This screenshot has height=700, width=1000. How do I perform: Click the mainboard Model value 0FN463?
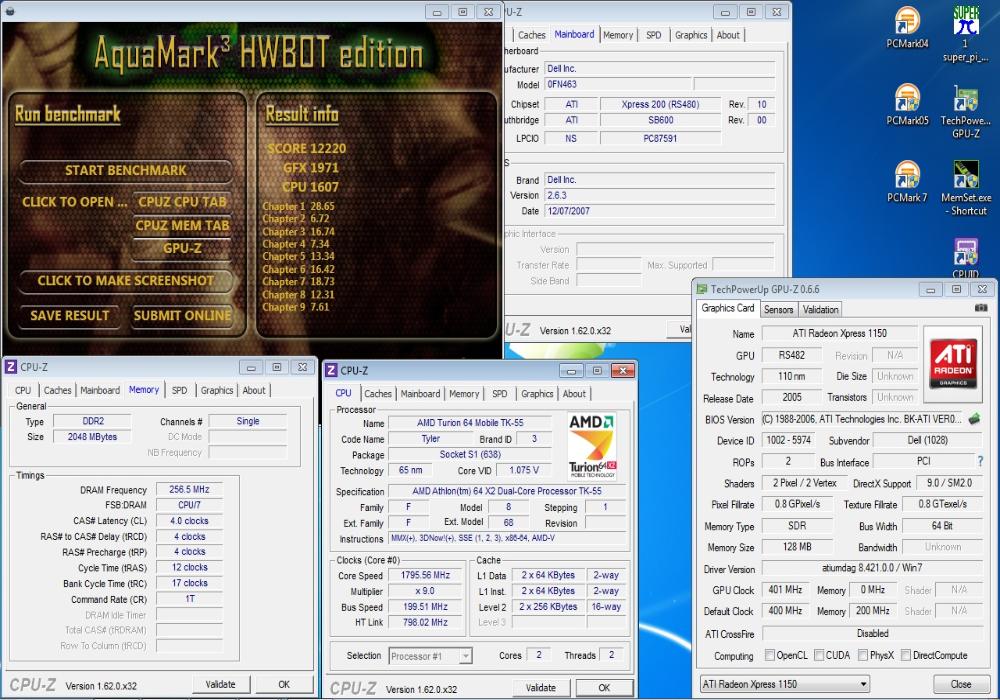click(x=617, y=84)
